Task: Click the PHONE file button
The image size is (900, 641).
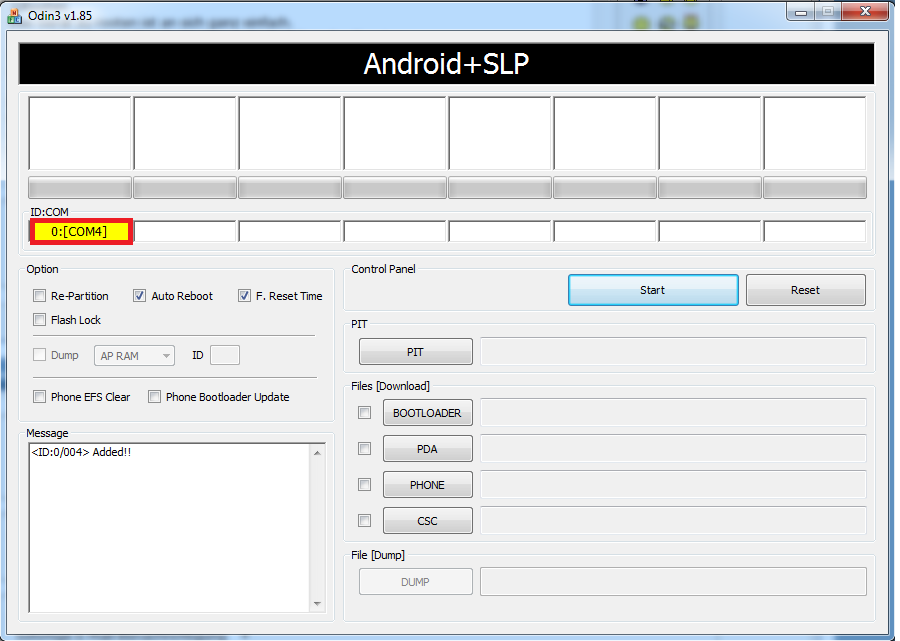Action: point(428,485)
